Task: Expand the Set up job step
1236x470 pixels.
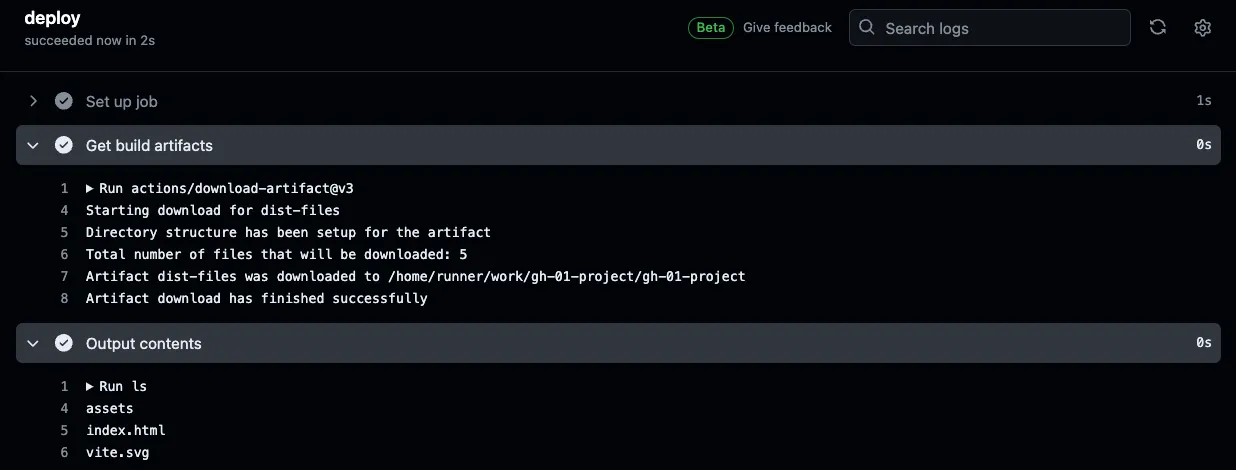Action: (x=33, y=101)
